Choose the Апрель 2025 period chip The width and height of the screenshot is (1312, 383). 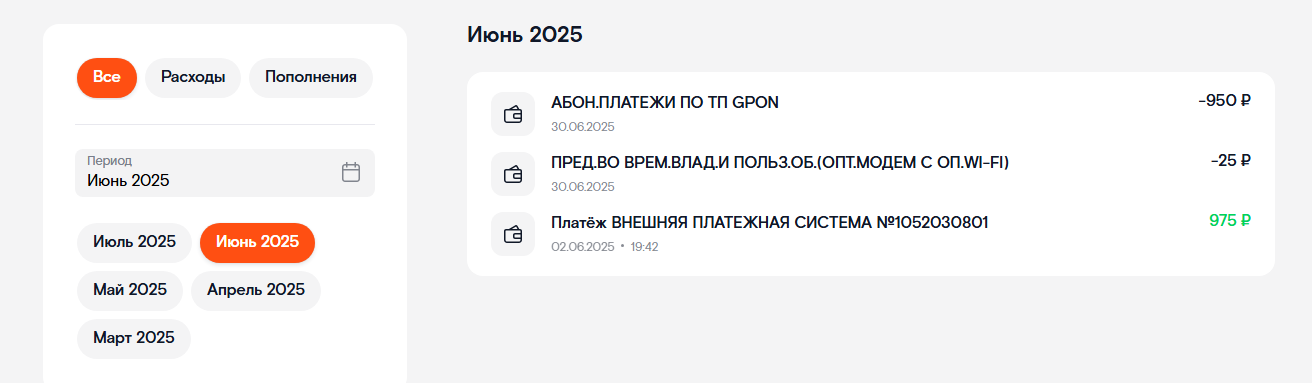click(x=256, y=290)
